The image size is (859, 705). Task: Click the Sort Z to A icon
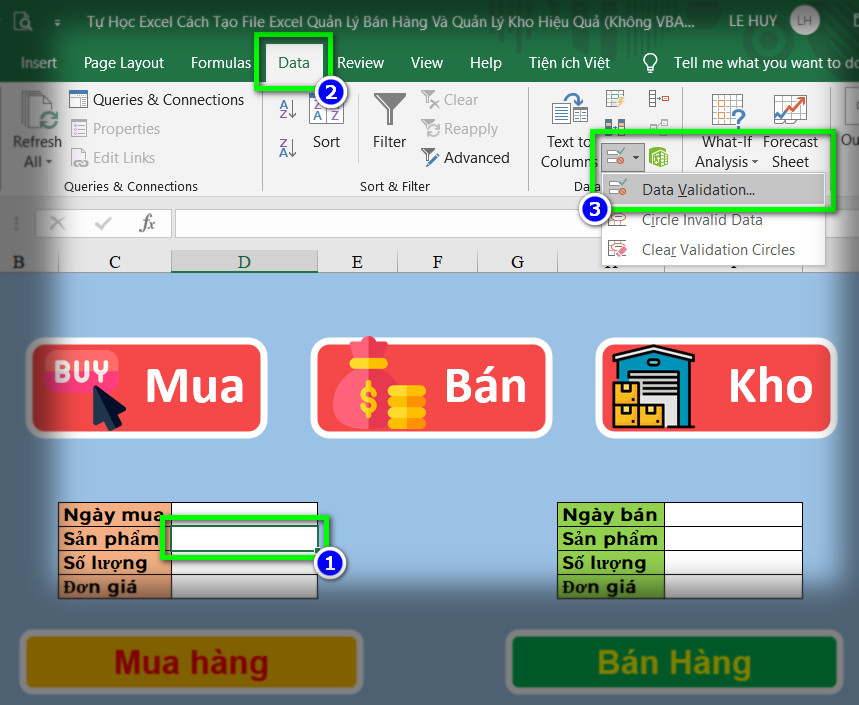point(288,148)
